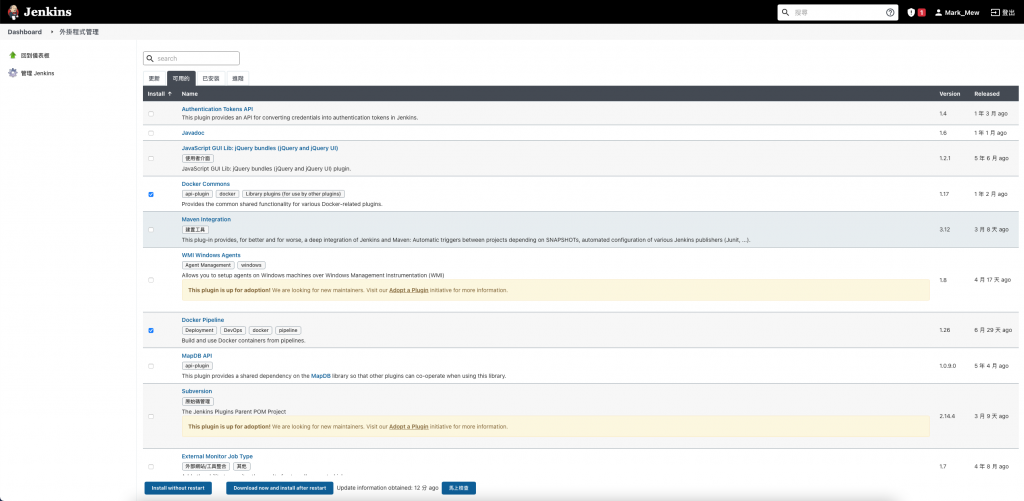The width and height of the screenshot is (1024, 501).
Task: Click the 馬上檢查 button
Action: [x=458, y=488]
